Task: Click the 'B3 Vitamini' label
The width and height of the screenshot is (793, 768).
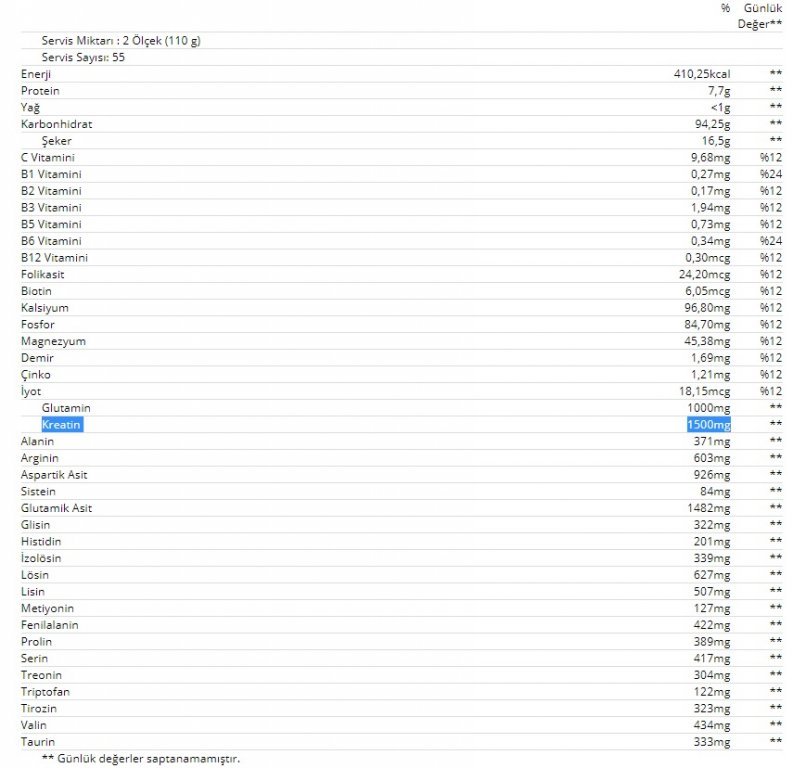Action: [x=51, y=207]
